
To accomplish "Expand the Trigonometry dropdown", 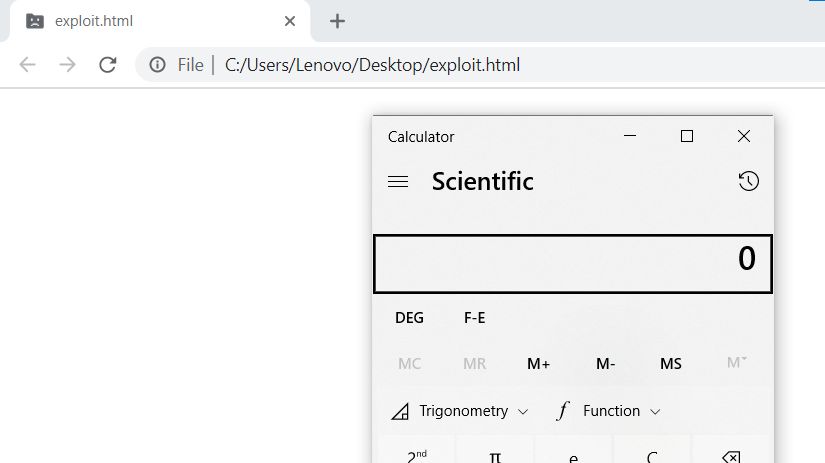I will pyautogui.click(x=460, y=411).
